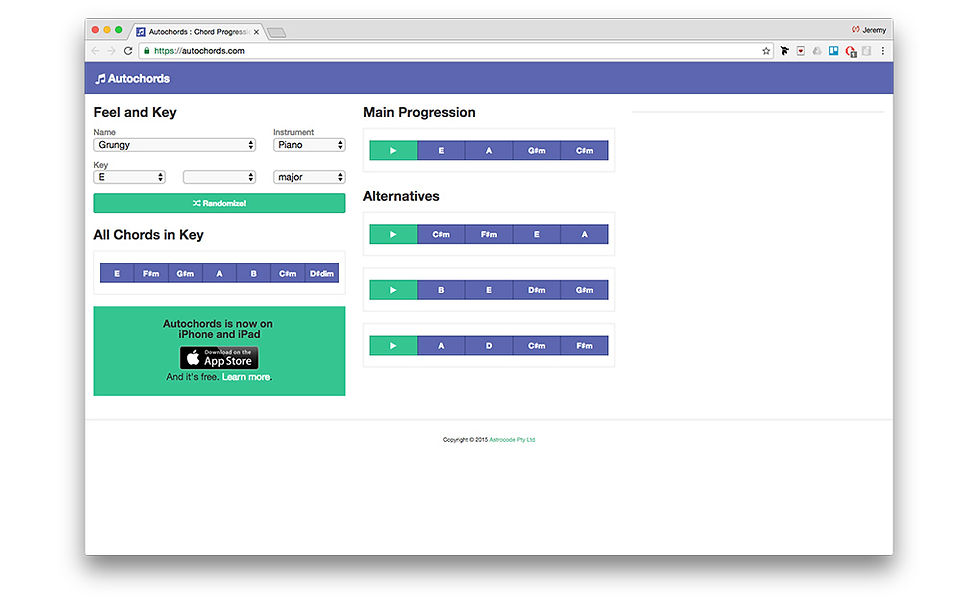Image resolution: width=980 pixels, height=602 pixels.
Task: Play D#dim chord in All Chords in Key
Action: [x=322, y=273]
